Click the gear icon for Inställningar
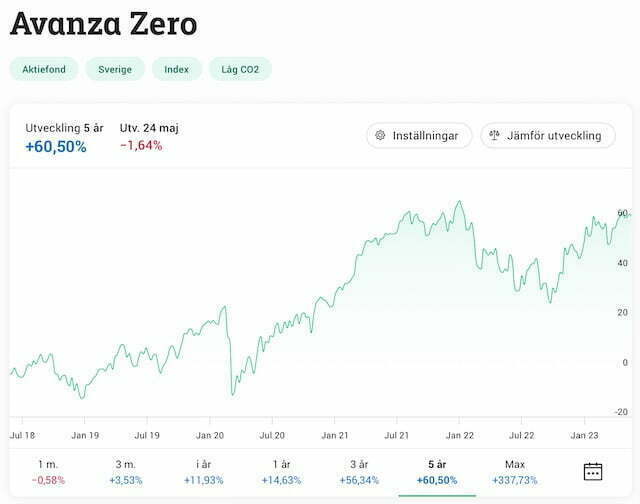 click(381, 135)
